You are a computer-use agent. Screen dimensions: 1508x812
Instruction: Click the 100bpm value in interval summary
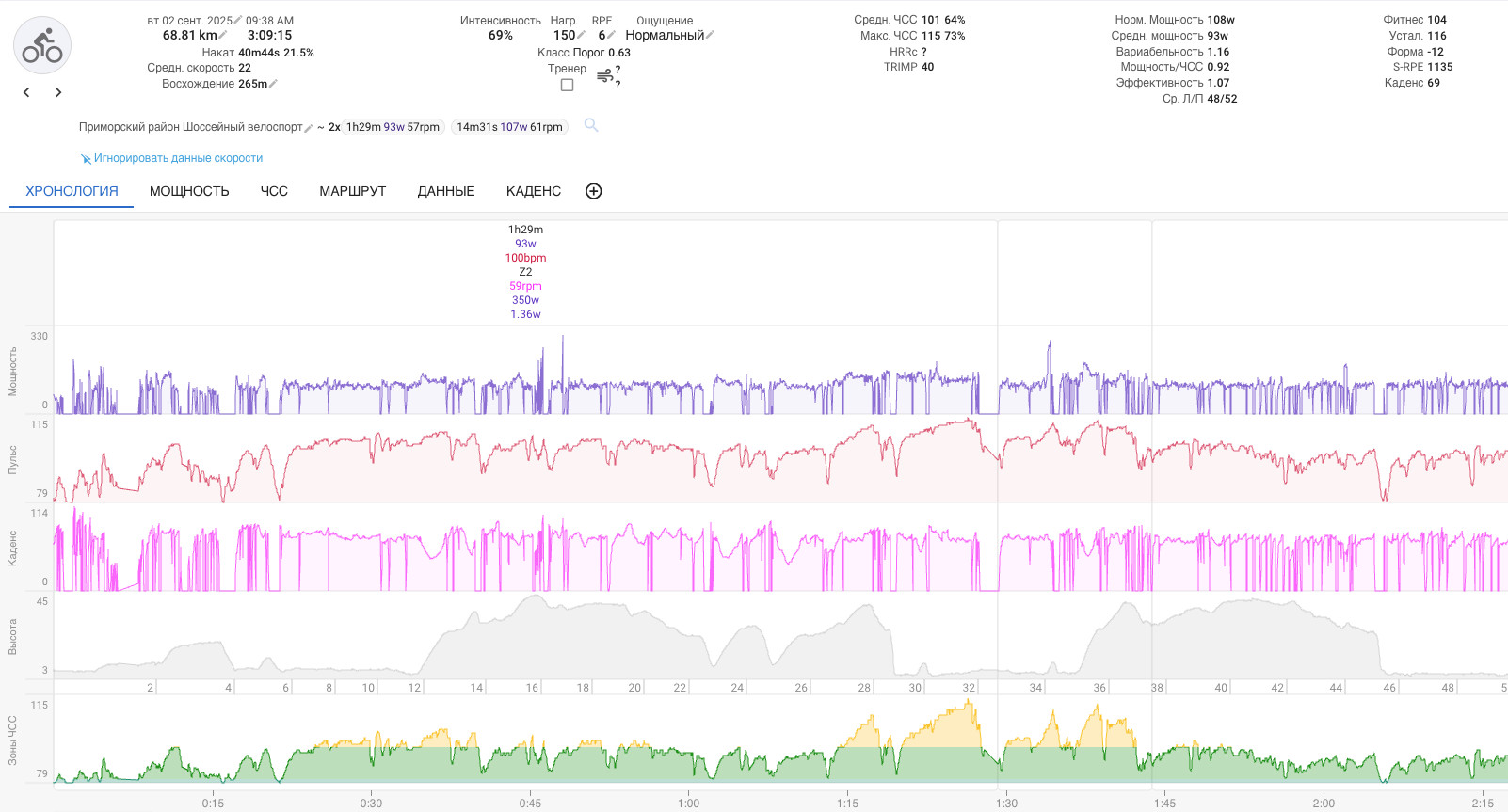tap(525, 258)
